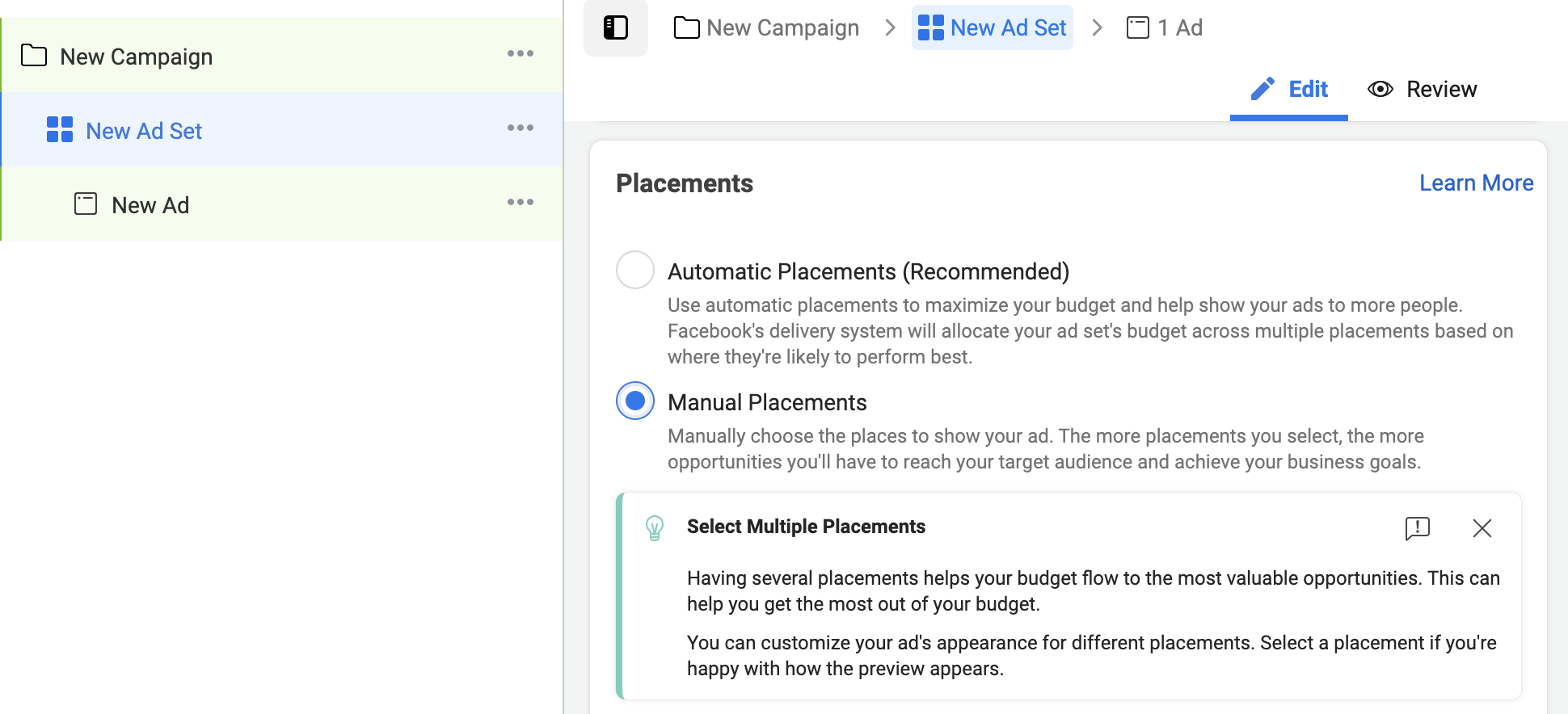
Task: Click the chevron after New Ad Set breadcrumb
Action: tap(1097, 27)
